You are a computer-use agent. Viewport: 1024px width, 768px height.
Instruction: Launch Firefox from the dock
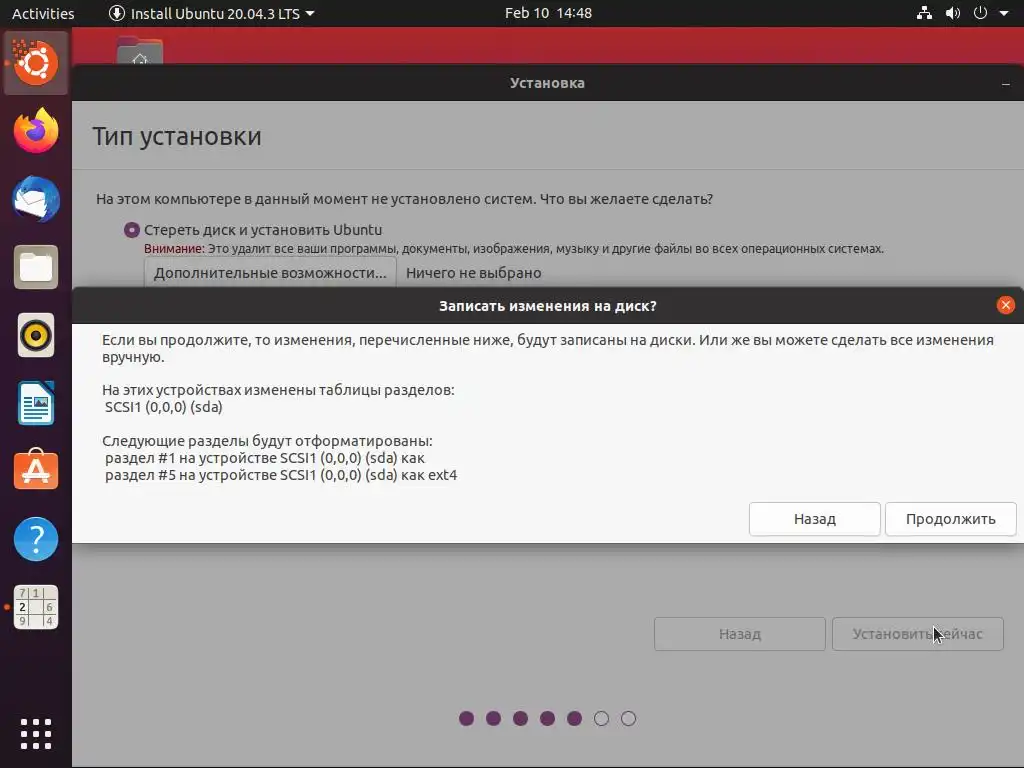coord(36,131)
